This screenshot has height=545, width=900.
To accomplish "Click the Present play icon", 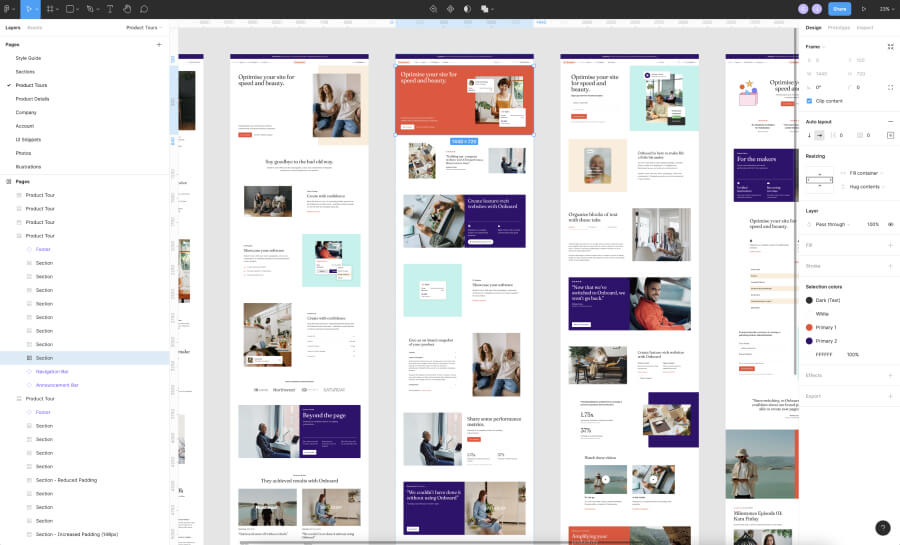I will 863,9.
